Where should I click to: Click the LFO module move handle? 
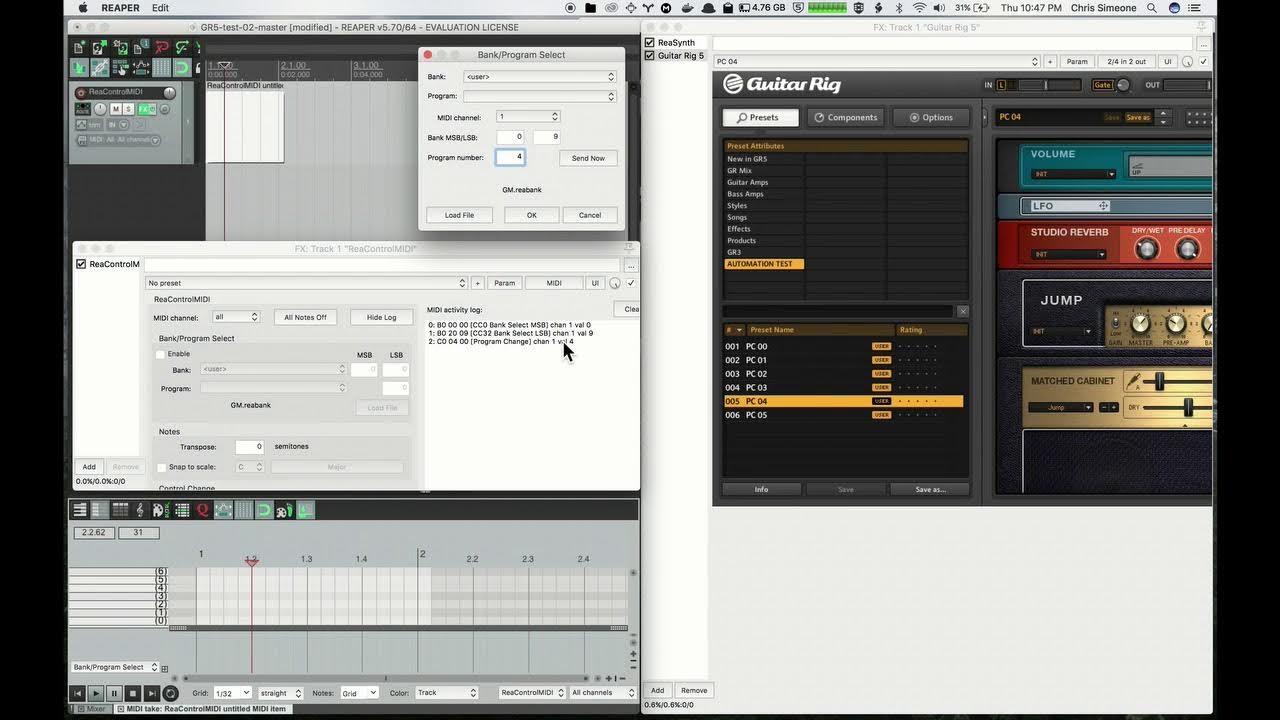coord(1103,206)
